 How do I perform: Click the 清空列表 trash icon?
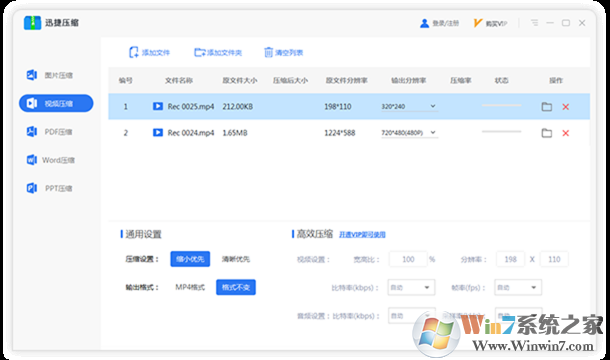tap(268, 53)
